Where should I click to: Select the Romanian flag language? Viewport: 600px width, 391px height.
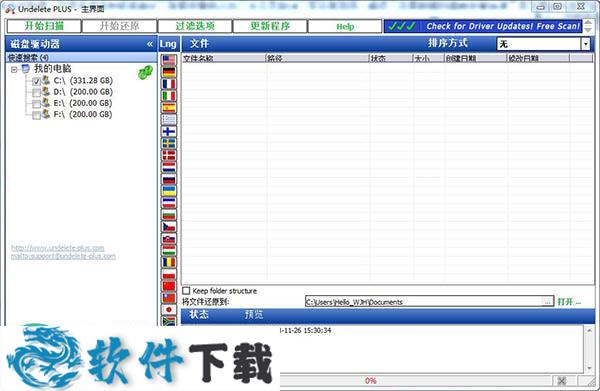169,262
